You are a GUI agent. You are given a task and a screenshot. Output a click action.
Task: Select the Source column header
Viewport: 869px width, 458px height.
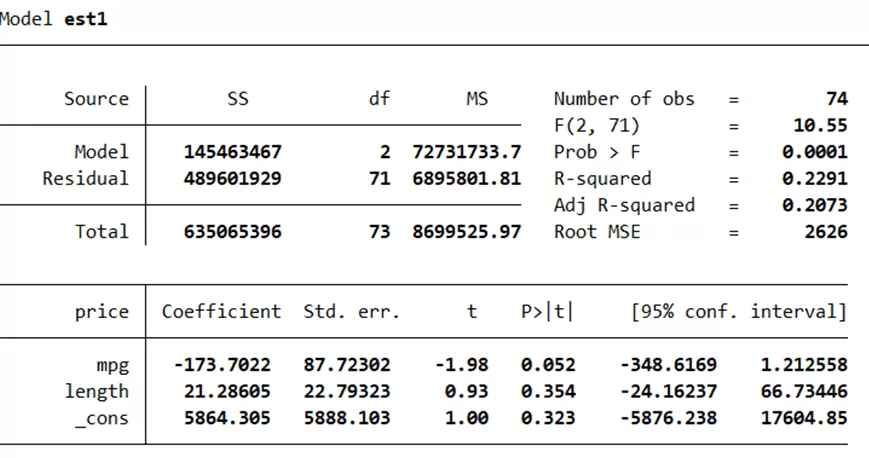(x=96, y=99)
